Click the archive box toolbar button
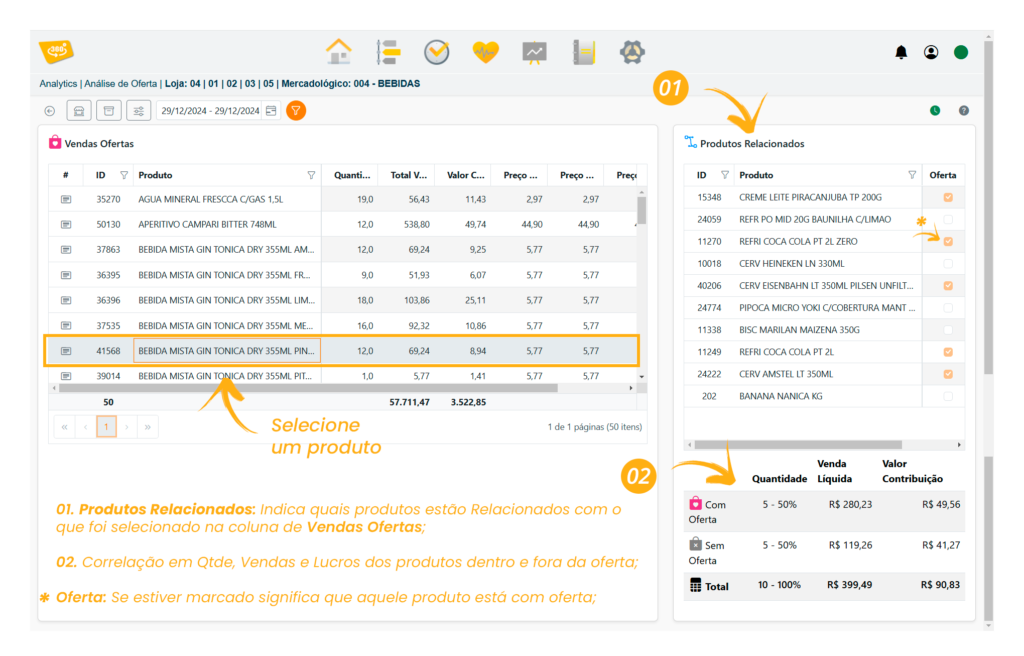 (x=109, y=111)
